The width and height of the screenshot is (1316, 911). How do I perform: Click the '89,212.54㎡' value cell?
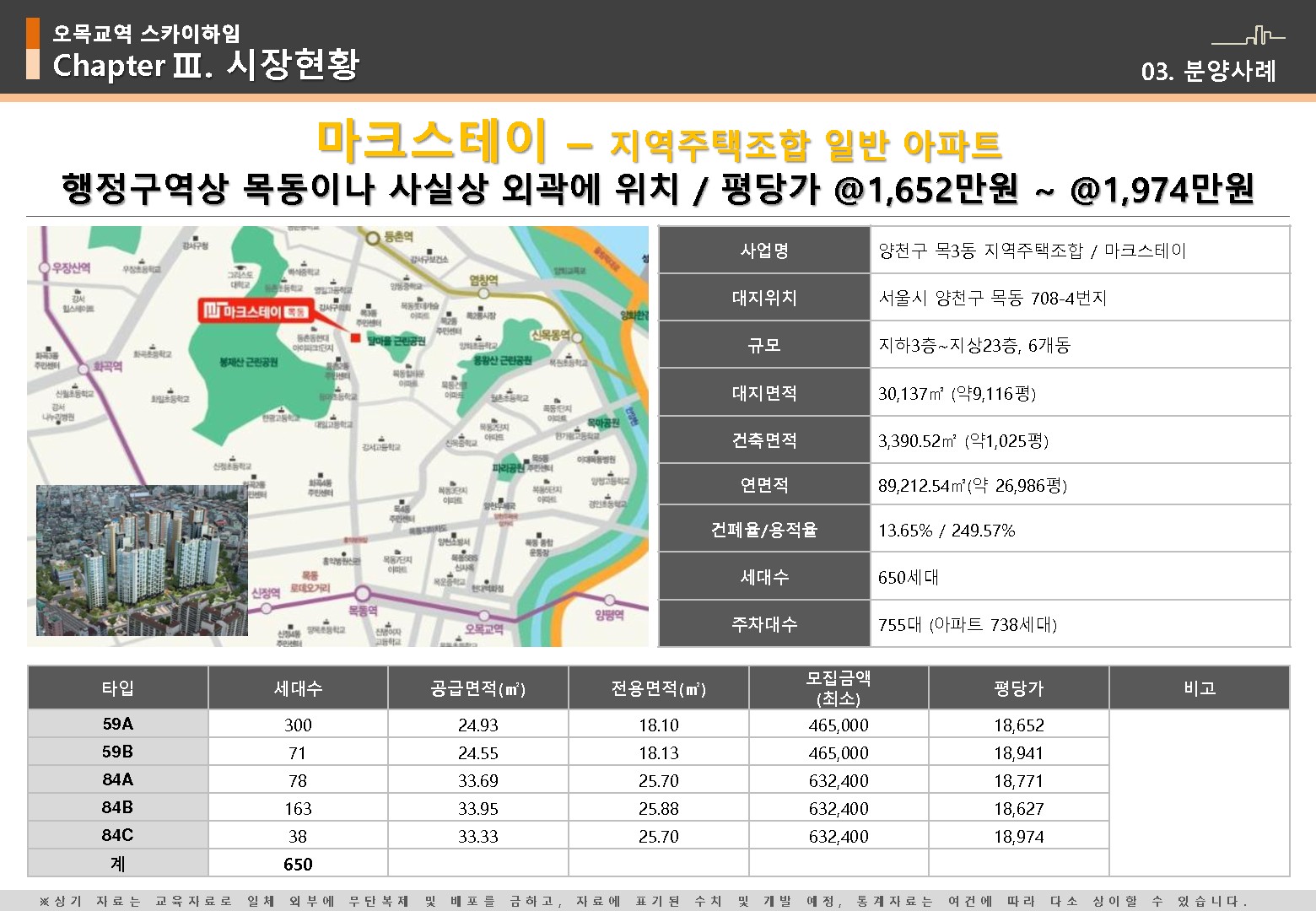[x=1080, y=485]
